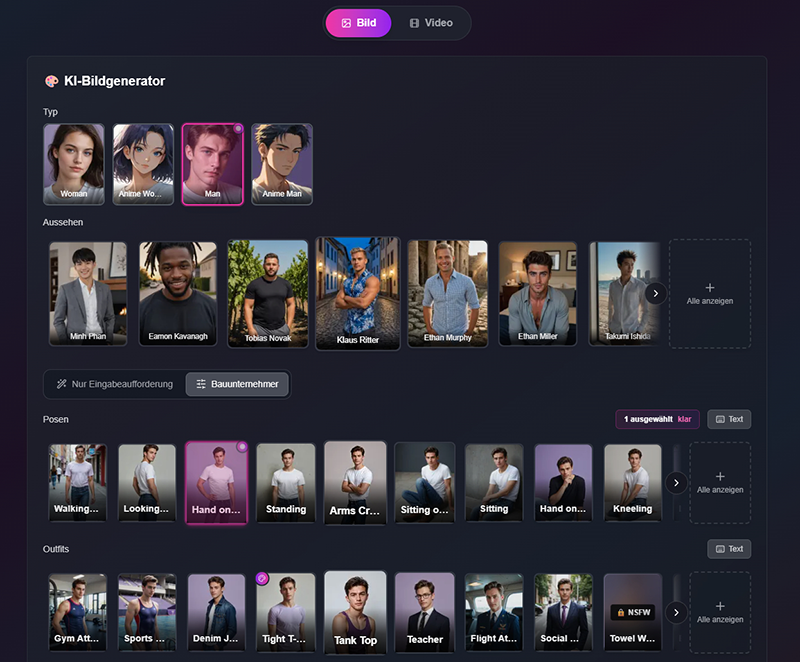The height and width of the screenshot is (662, 800).
Task: Choose the Sports outfit card
Action: coord(147,612)
